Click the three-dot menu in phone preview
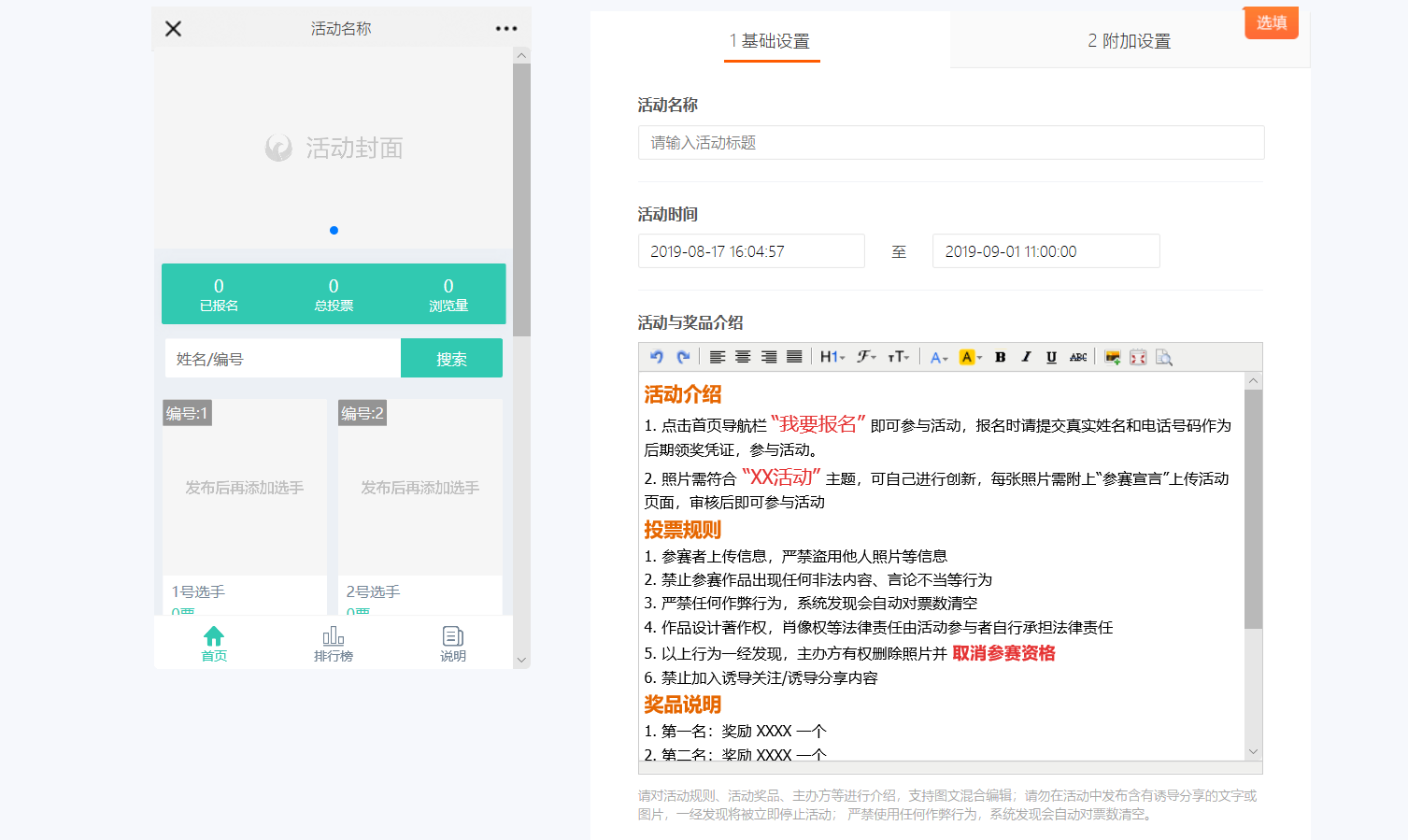1408x840 pixels. [506, 29]
